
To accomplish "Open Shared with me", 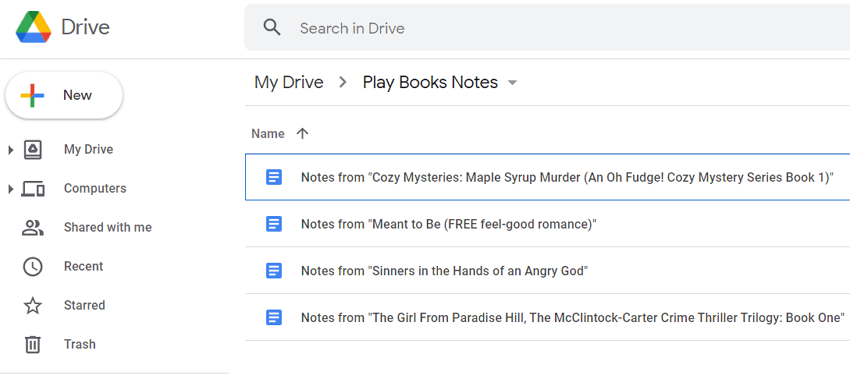I will point(108,227).
